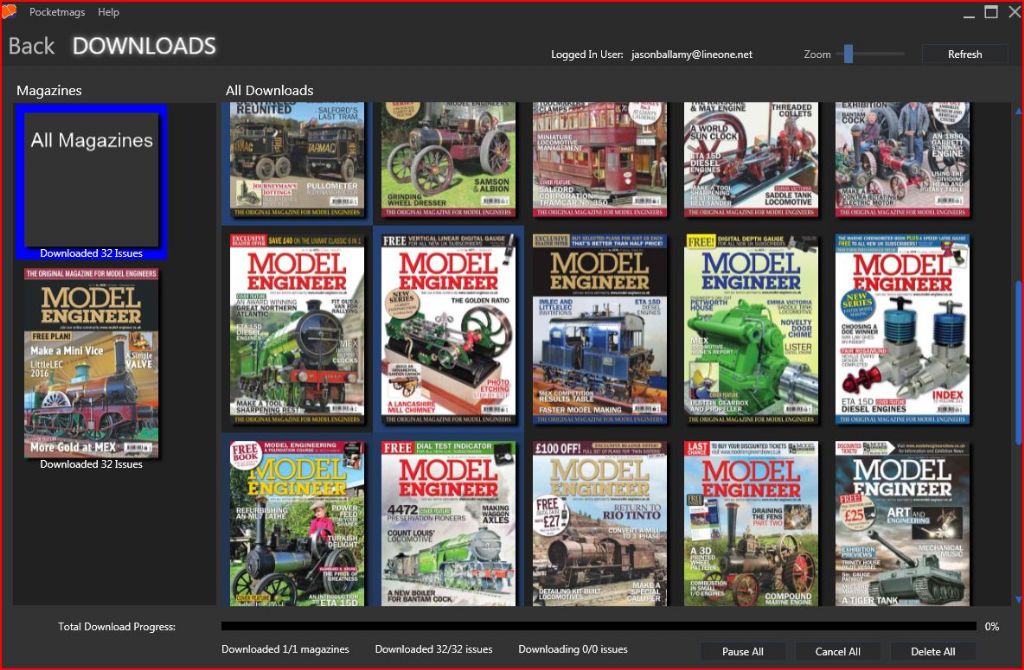This screenshot has width=1024, height=670.
Task: Open the Samson & Albion issue
Action: pyautogui.click(x=449, y=159)
